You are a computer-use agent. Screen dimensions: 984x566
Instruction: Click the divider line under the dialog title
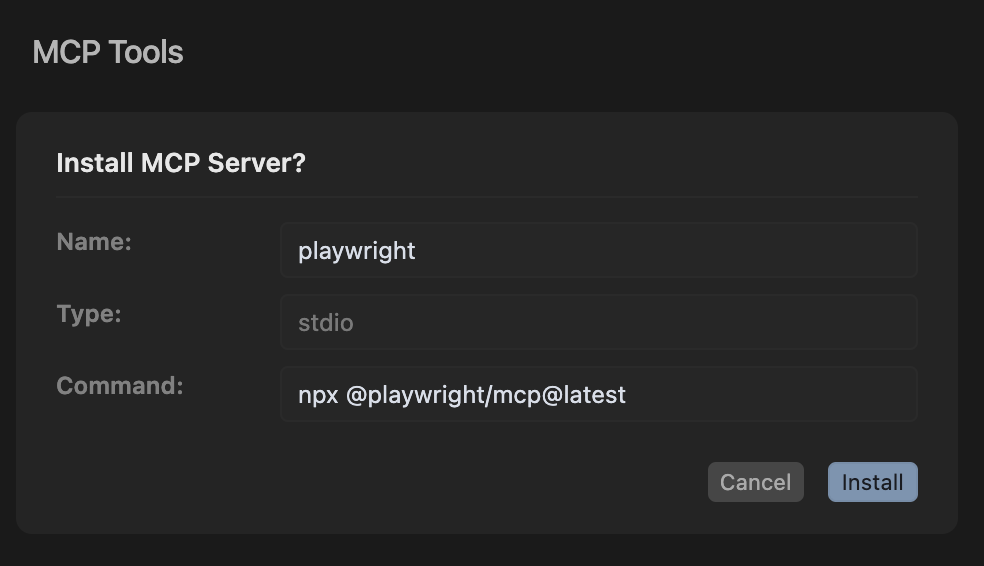(486, 197)
